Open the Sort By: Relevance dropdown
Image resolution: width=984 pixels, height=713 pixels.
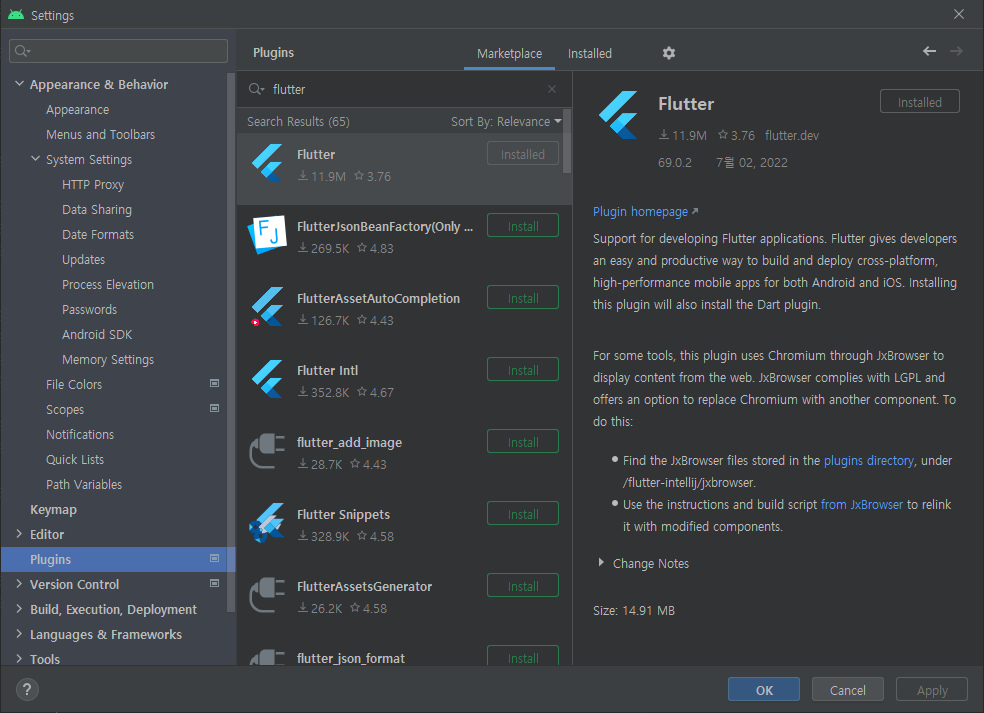point(506,122)
